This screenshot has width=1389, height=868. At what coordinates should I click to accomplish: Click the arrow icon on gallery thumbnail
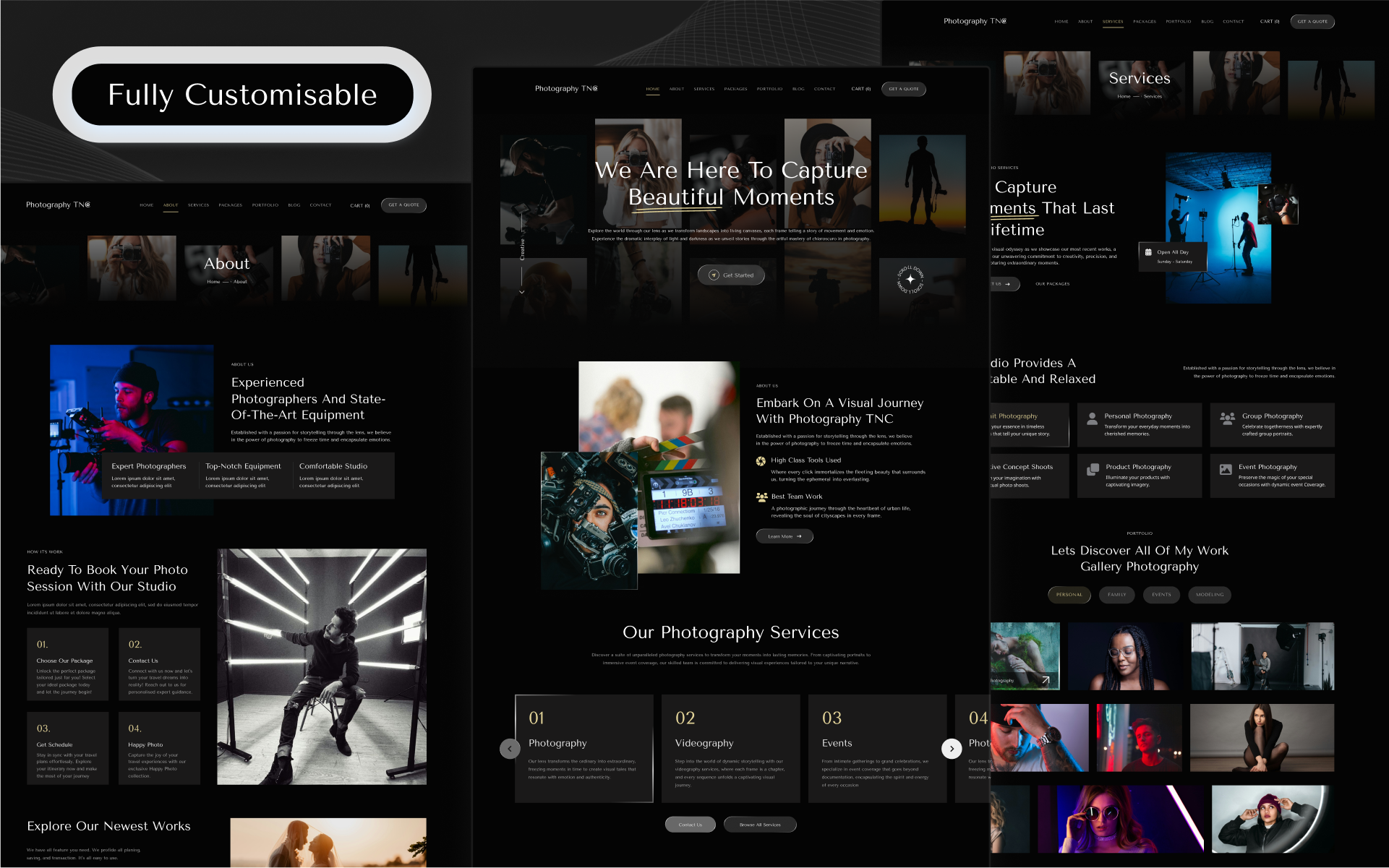pos(1046,680)
